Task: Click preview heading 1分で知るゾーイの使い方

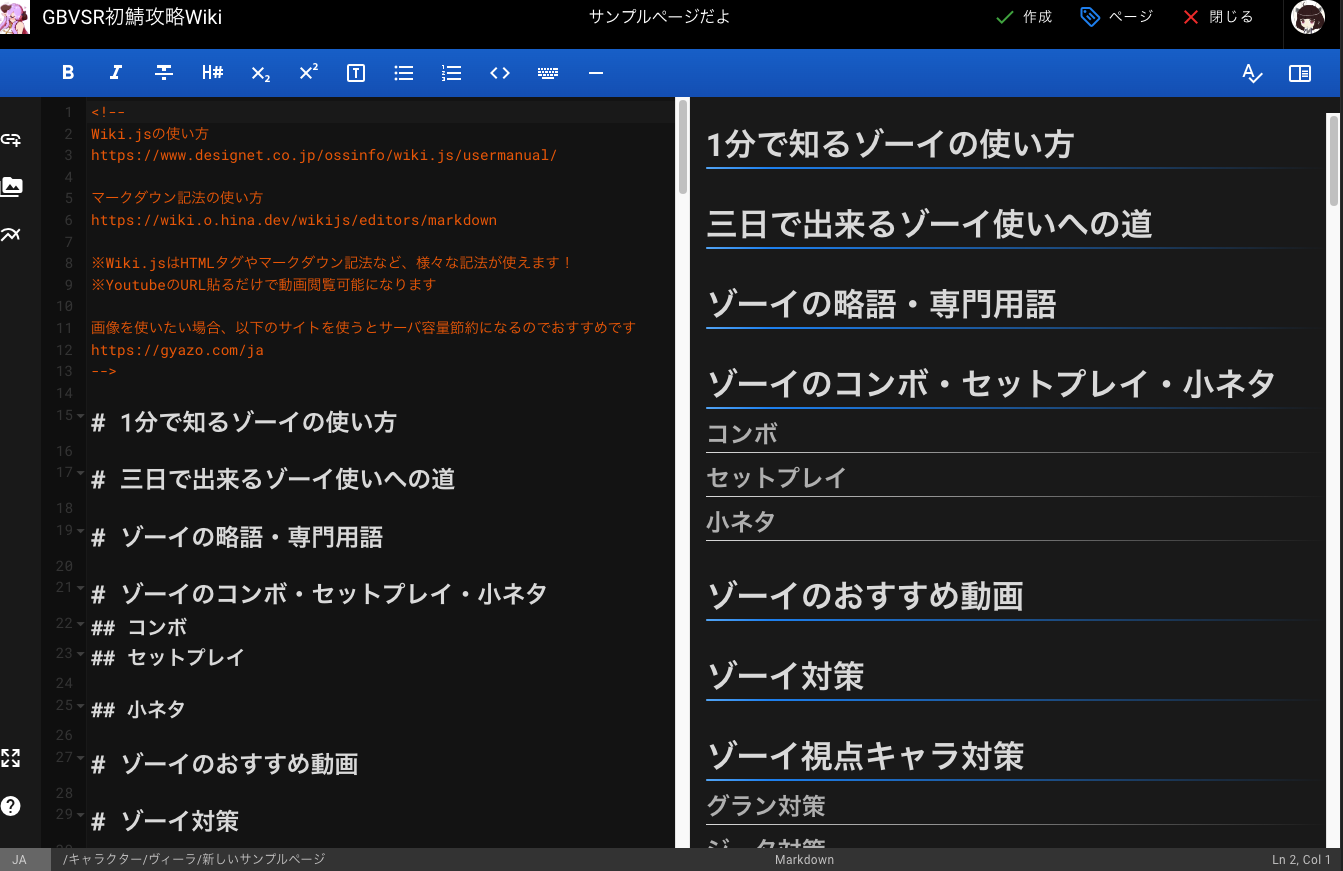Action: (890, 144)
